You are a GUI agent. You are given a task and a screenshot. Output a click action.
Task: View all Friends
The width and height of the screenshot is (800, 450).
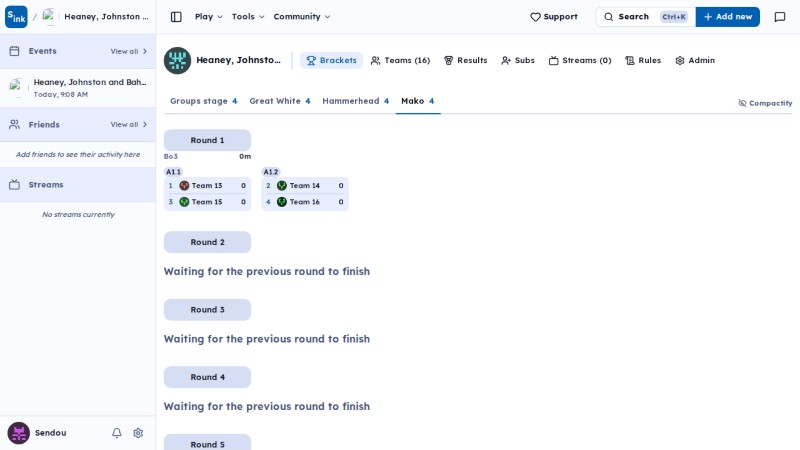pos(129,124)
